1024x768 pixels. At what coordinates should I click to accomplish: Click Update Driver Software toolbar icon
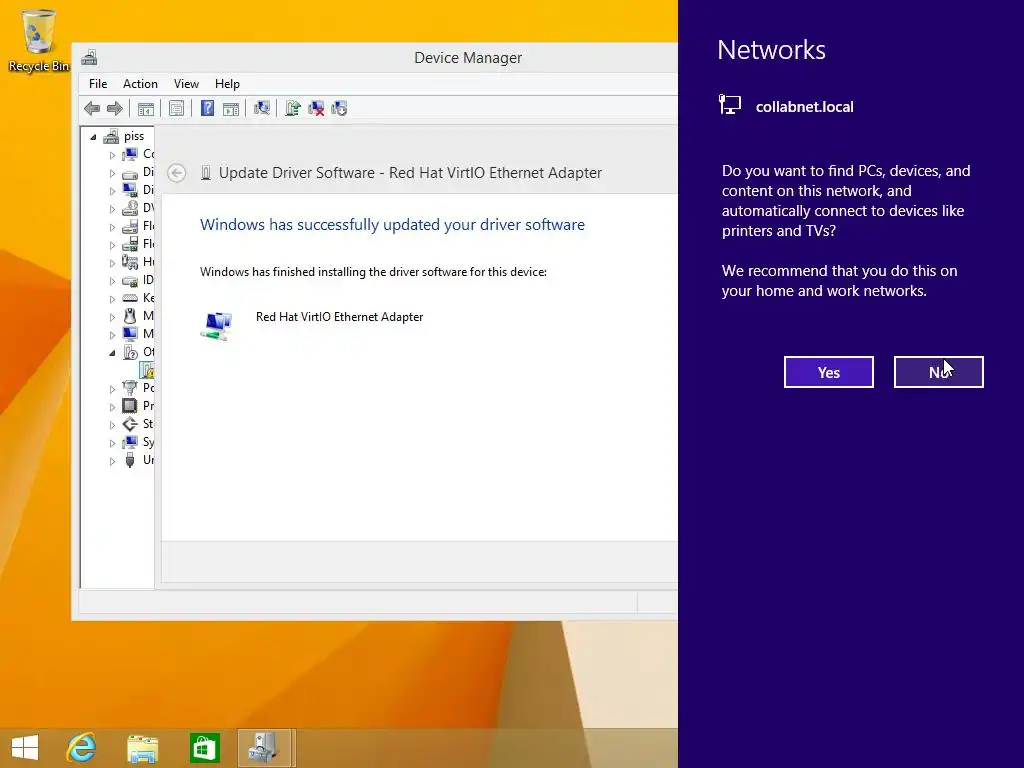coord(293,108)
